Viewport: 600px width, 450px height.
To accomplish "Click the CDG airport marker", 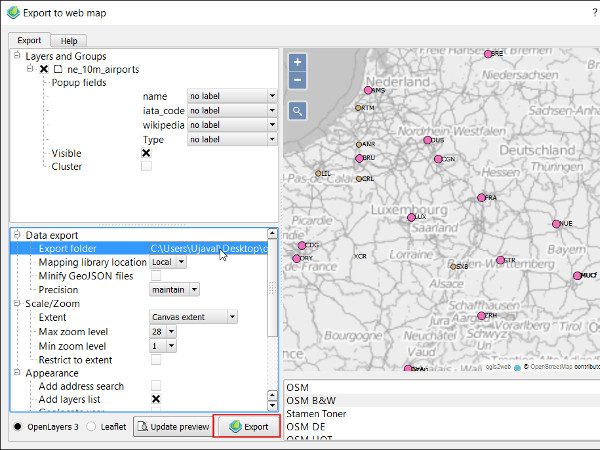I will (302, 245).
